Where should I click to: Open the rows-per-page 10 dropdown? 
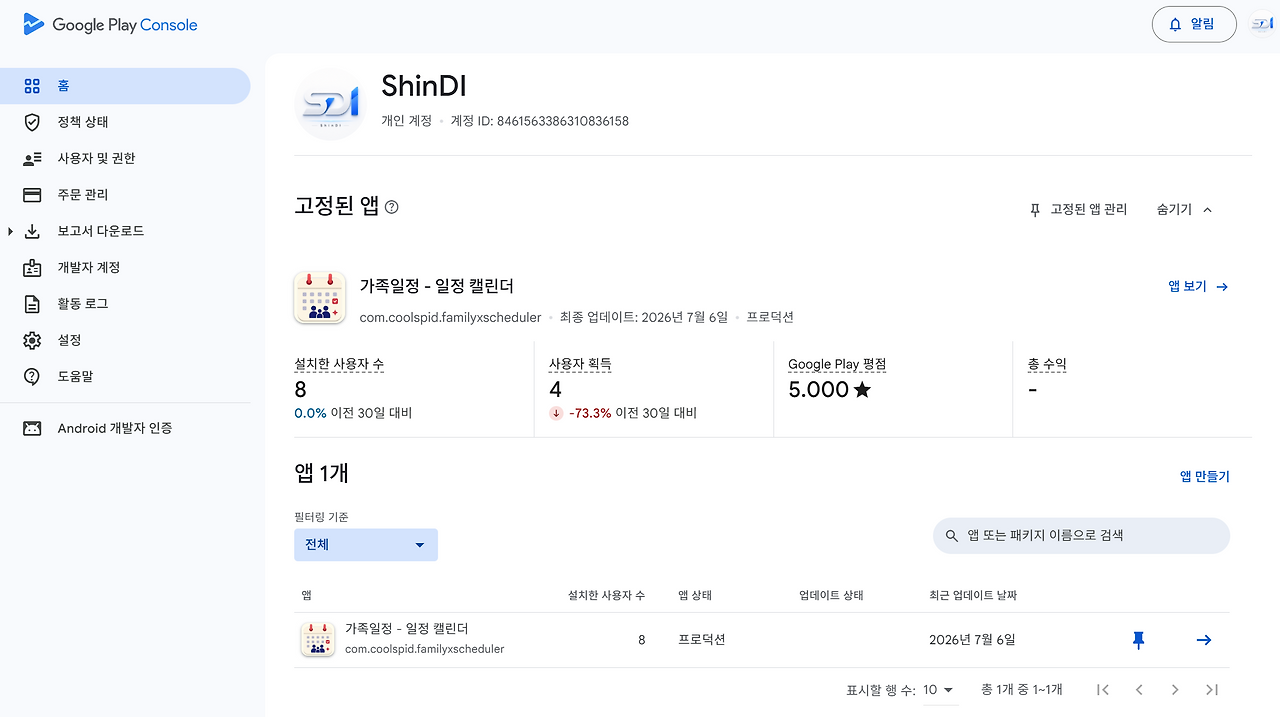[x=939, y=690]
